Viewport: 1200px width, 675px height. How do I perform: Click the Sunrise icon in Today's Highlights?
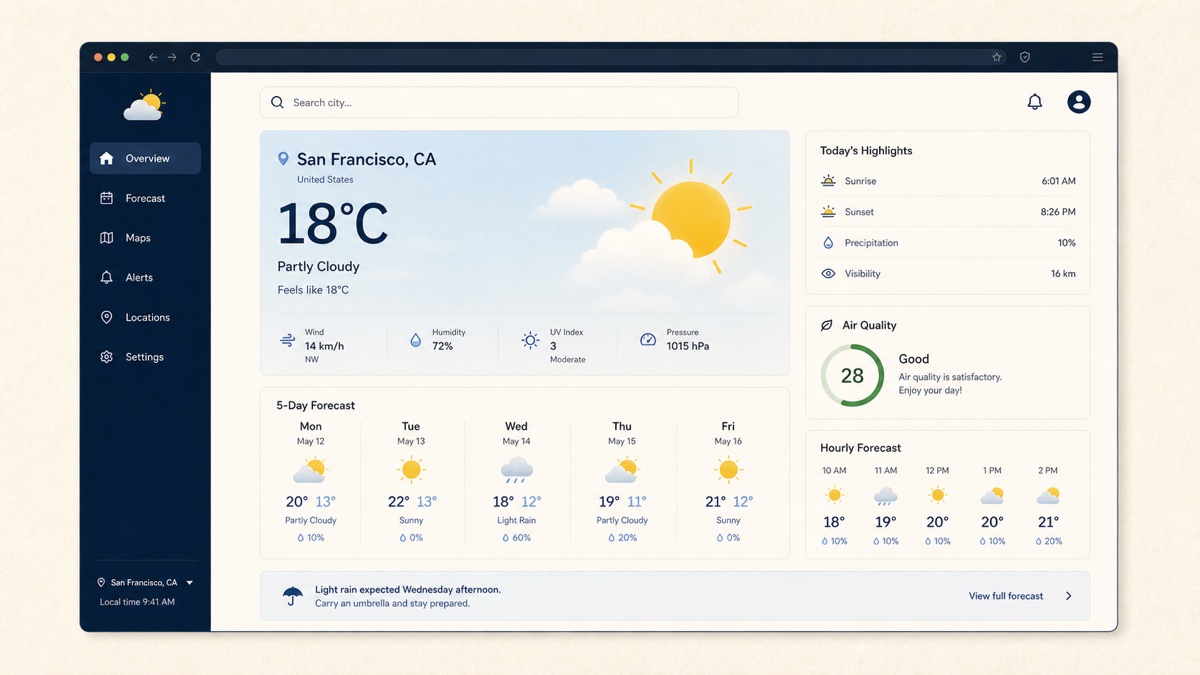[828, 181]
